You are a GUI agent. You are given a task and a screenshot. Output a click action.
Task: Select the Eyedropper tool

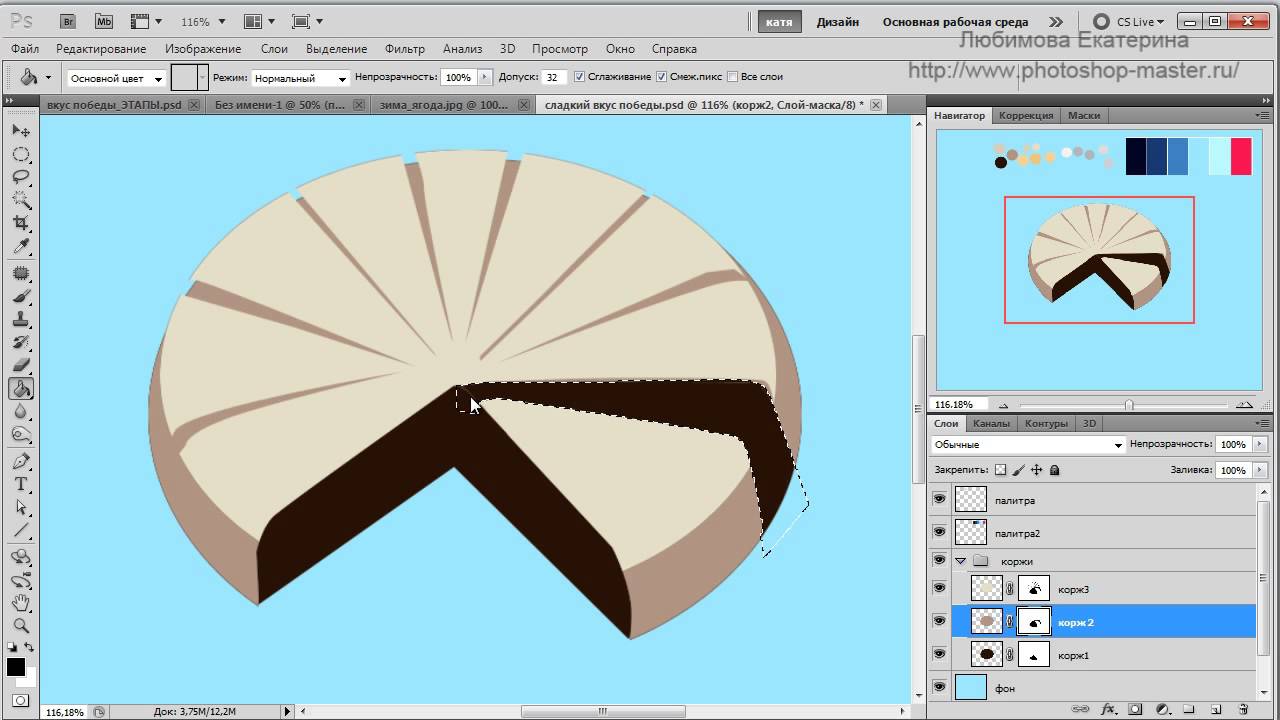pyautogui.click(x=21, y=246)
